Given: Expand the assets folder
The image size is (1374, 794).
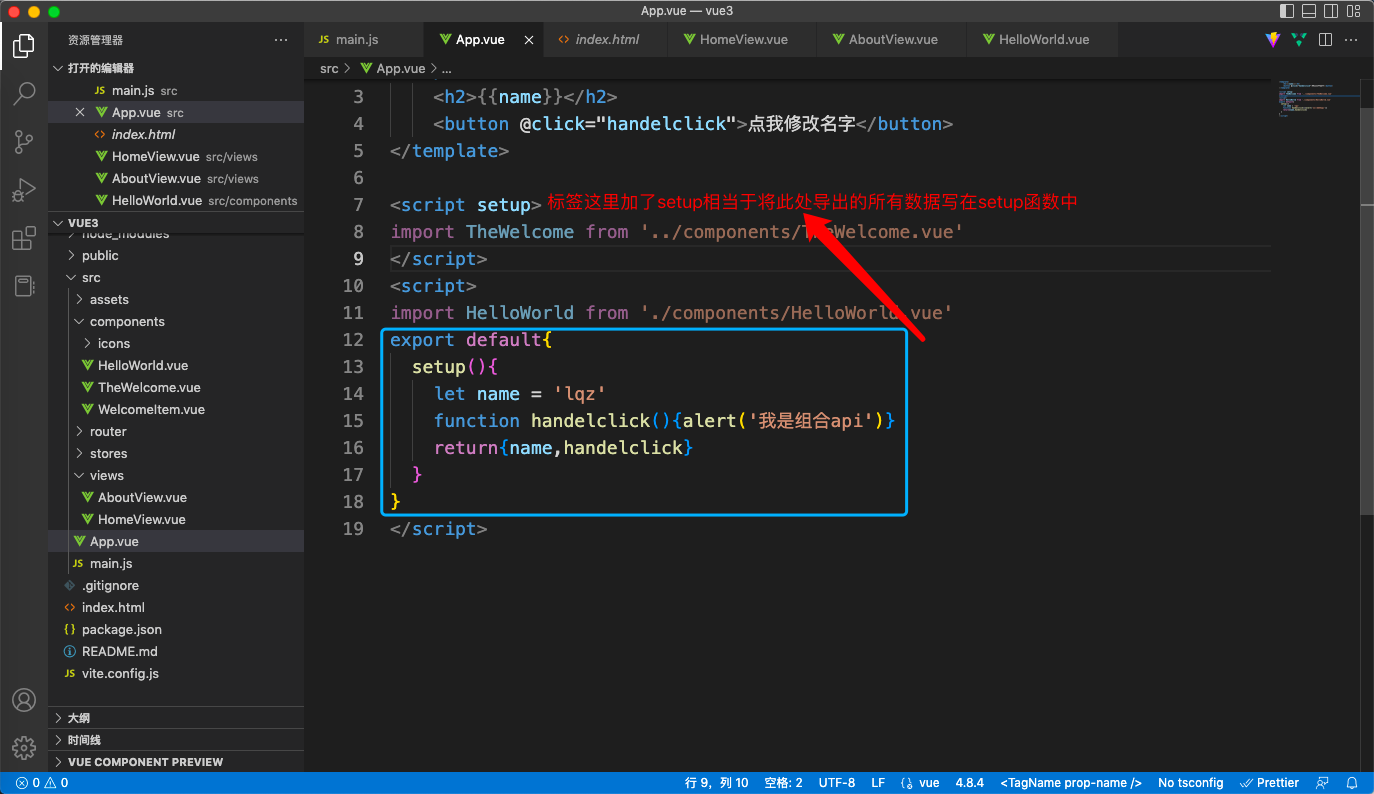Looking at the screenshot, I should pyautogui.click(x=176, y=300).
